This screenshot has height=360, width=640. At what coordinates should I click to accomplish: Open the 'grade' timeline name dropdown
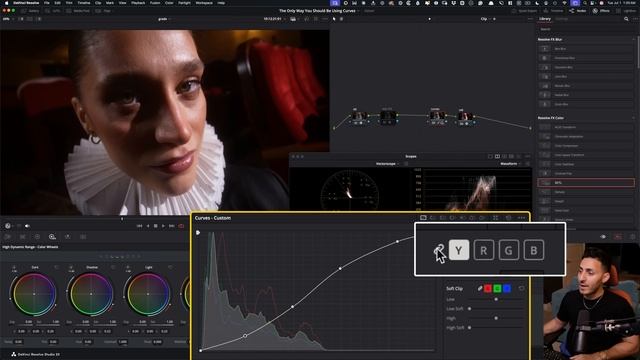click(x=164, y=19)
